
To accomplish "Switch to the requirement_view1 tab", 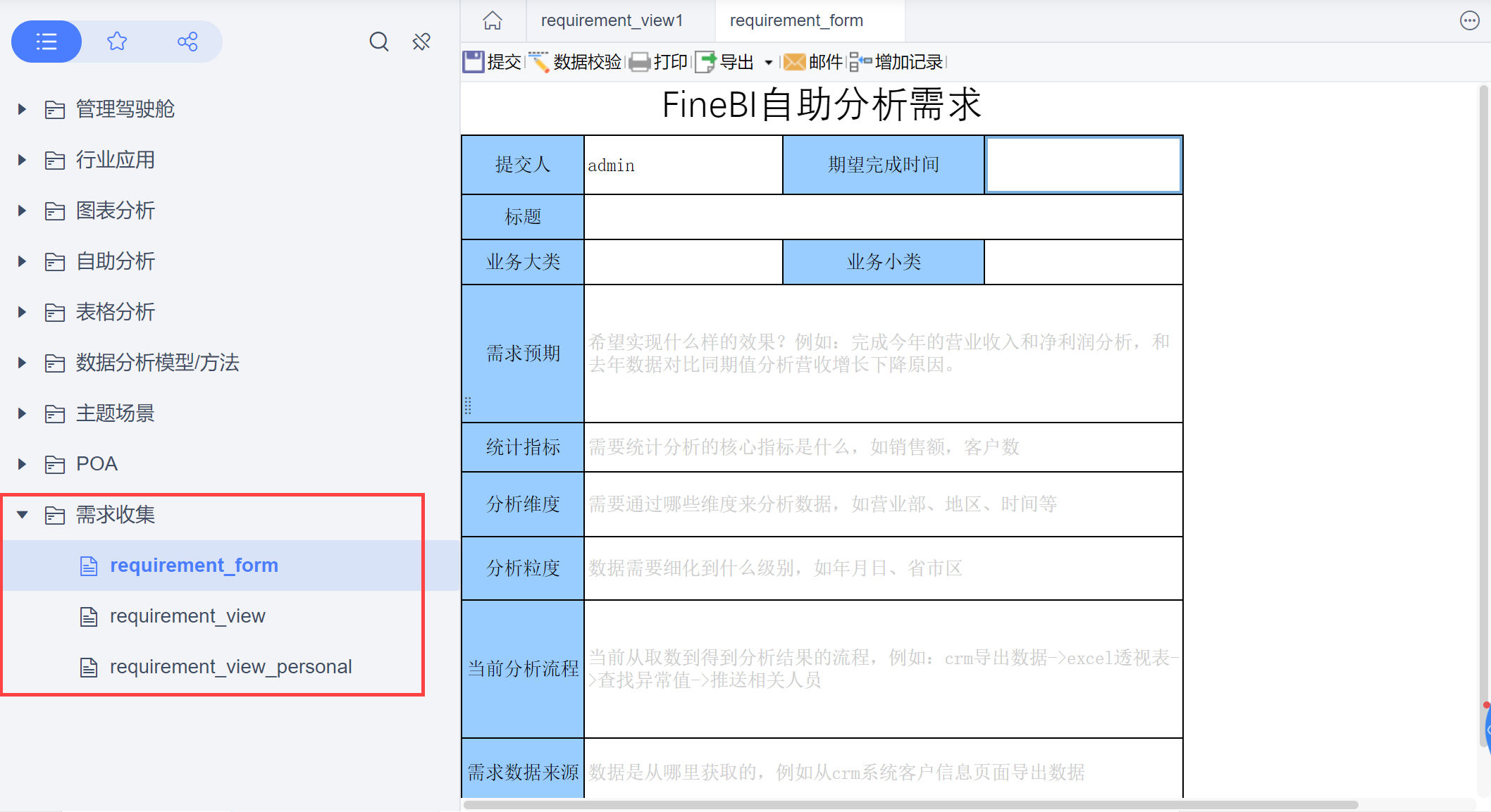I will click(x=612, y=20).
